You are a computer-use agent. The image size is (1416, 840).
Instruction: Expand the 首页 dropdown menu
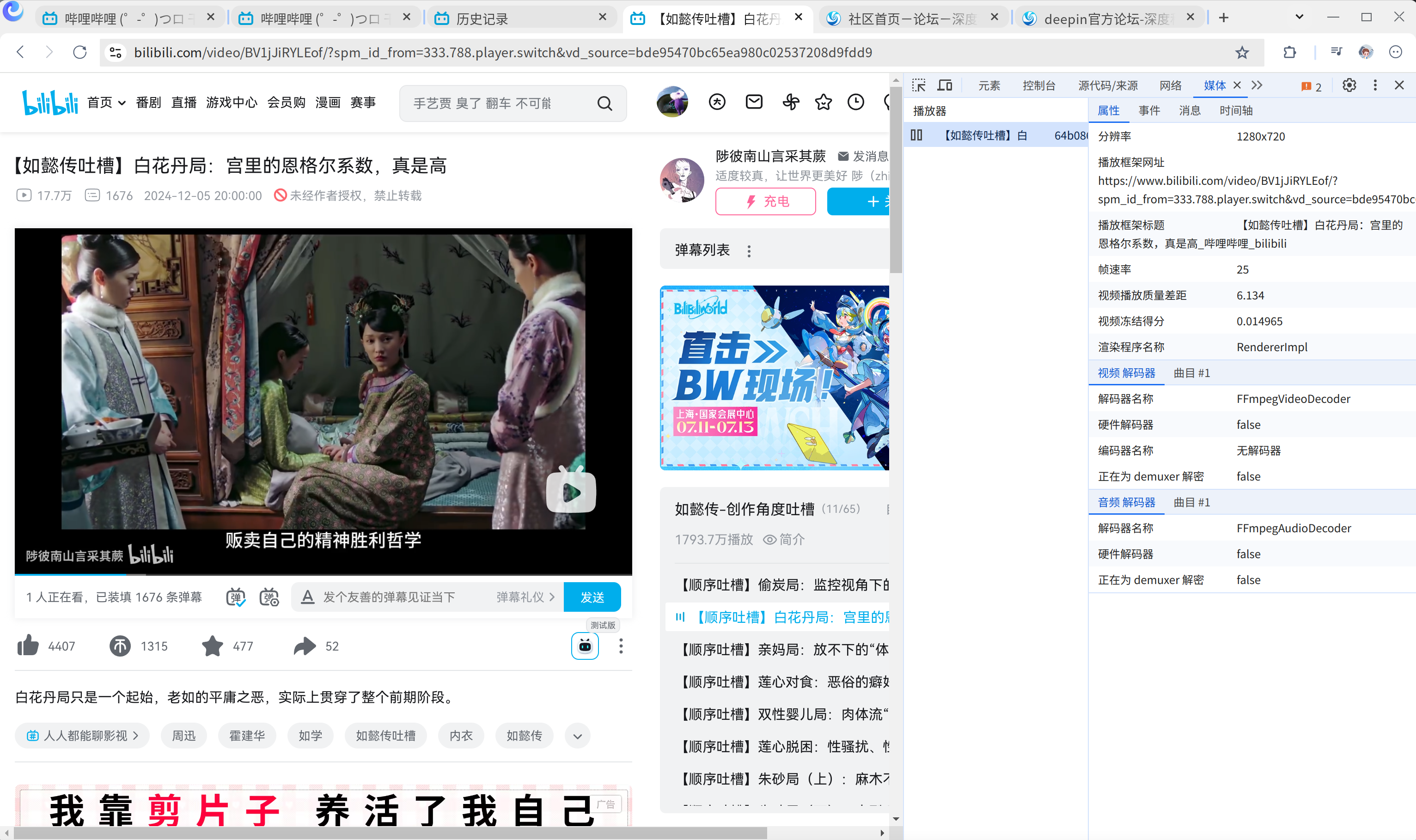106,103
